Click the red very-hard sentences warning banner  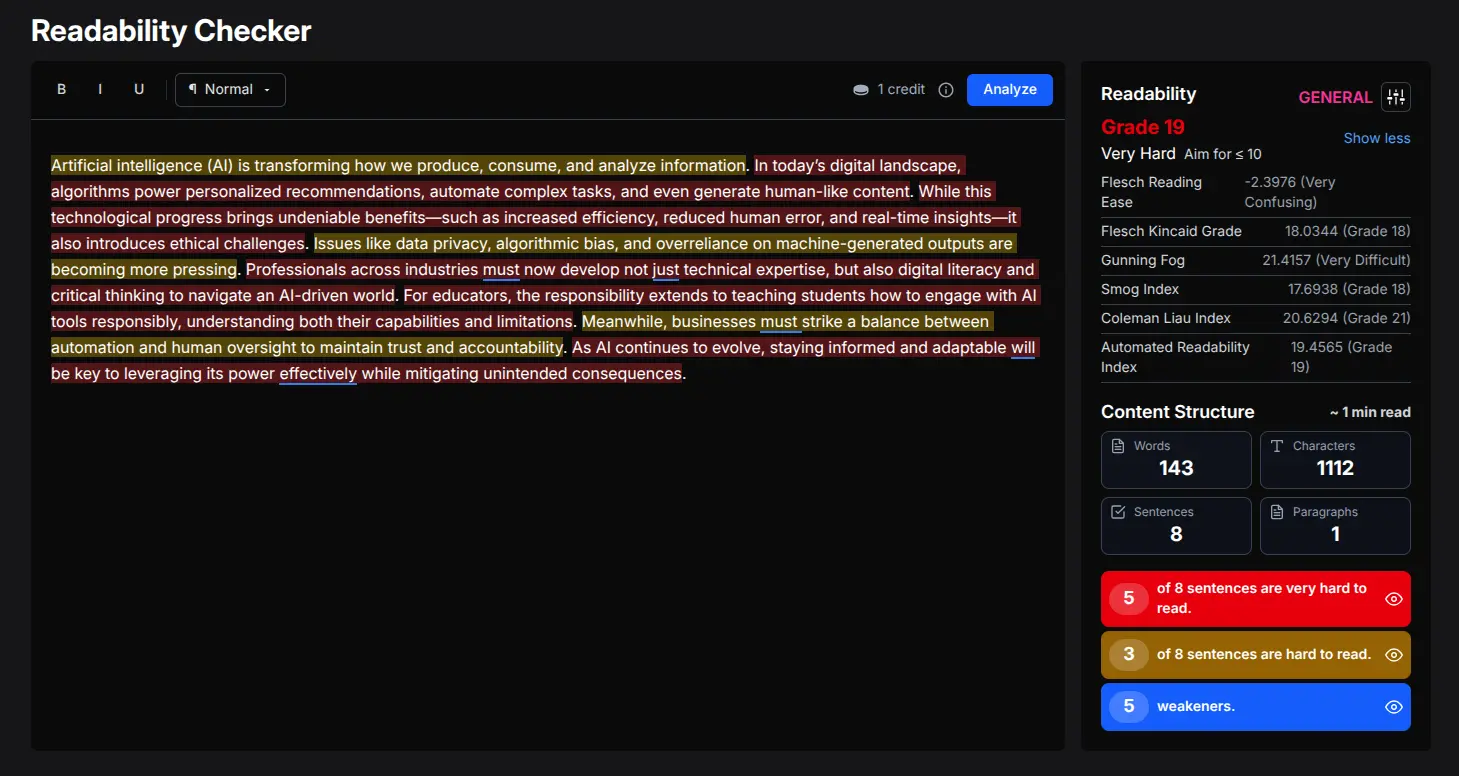pos(1255,598)
